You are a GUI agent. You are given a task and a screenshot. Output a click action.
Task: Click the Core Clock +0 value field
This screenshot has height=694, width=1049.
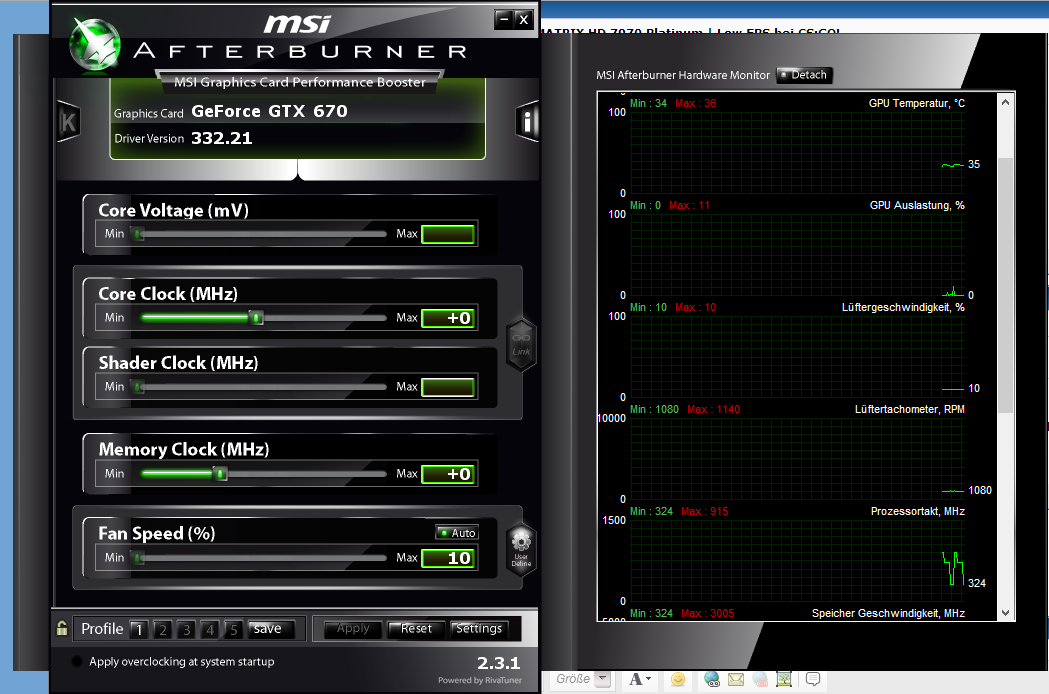[x=448, y=318]
